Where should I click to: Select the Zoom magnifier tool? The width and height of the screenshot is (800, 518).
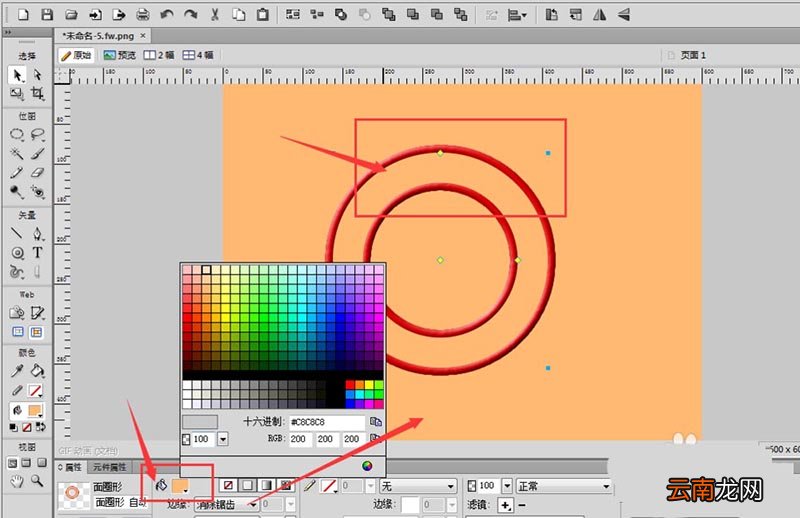click(x=37, y=481)
